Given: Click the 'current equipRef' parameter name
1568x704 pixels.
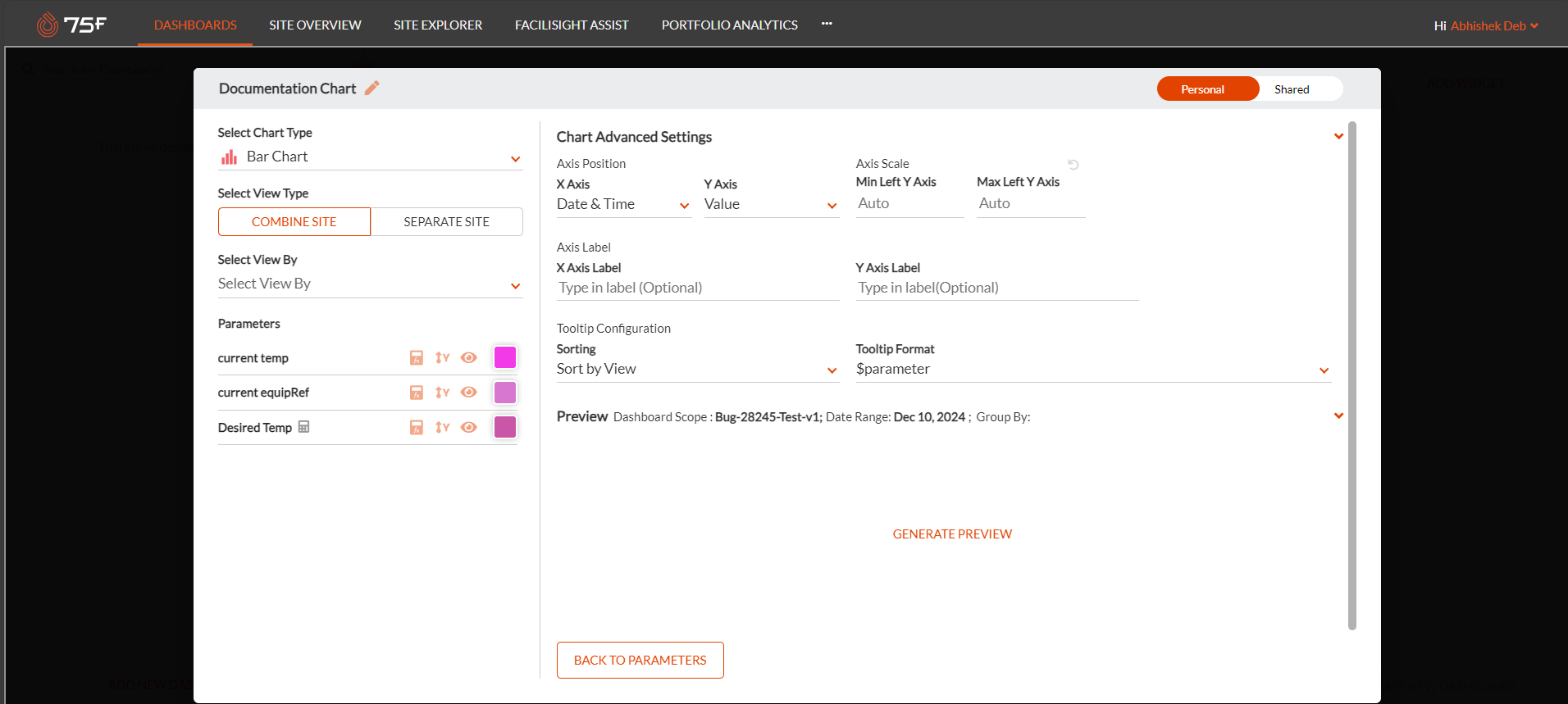Looking at the screenshot, I should (263, 393).
